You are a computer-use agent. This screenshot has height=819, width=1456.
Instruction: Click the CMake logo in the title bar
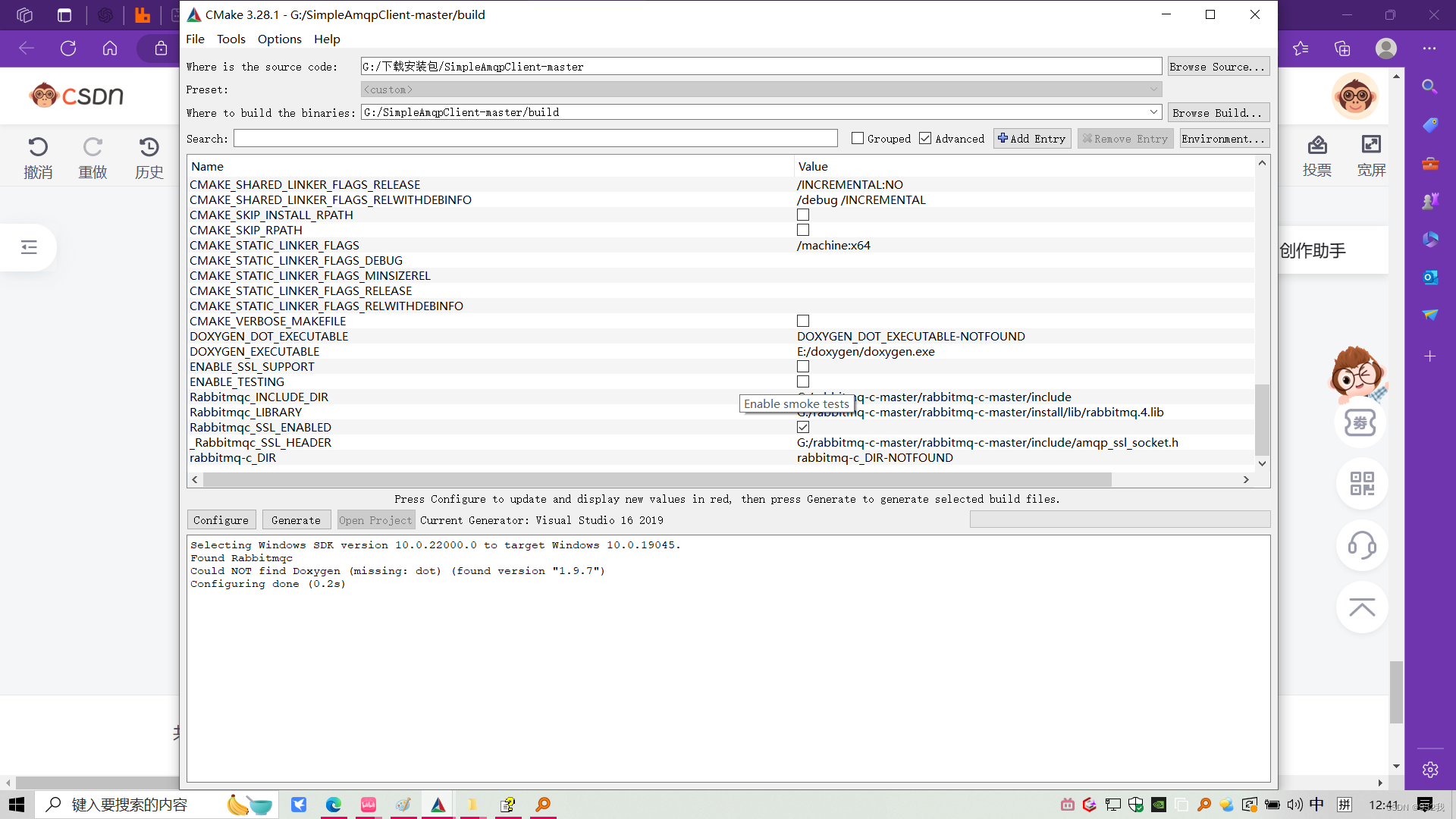[x=194, y=14]
